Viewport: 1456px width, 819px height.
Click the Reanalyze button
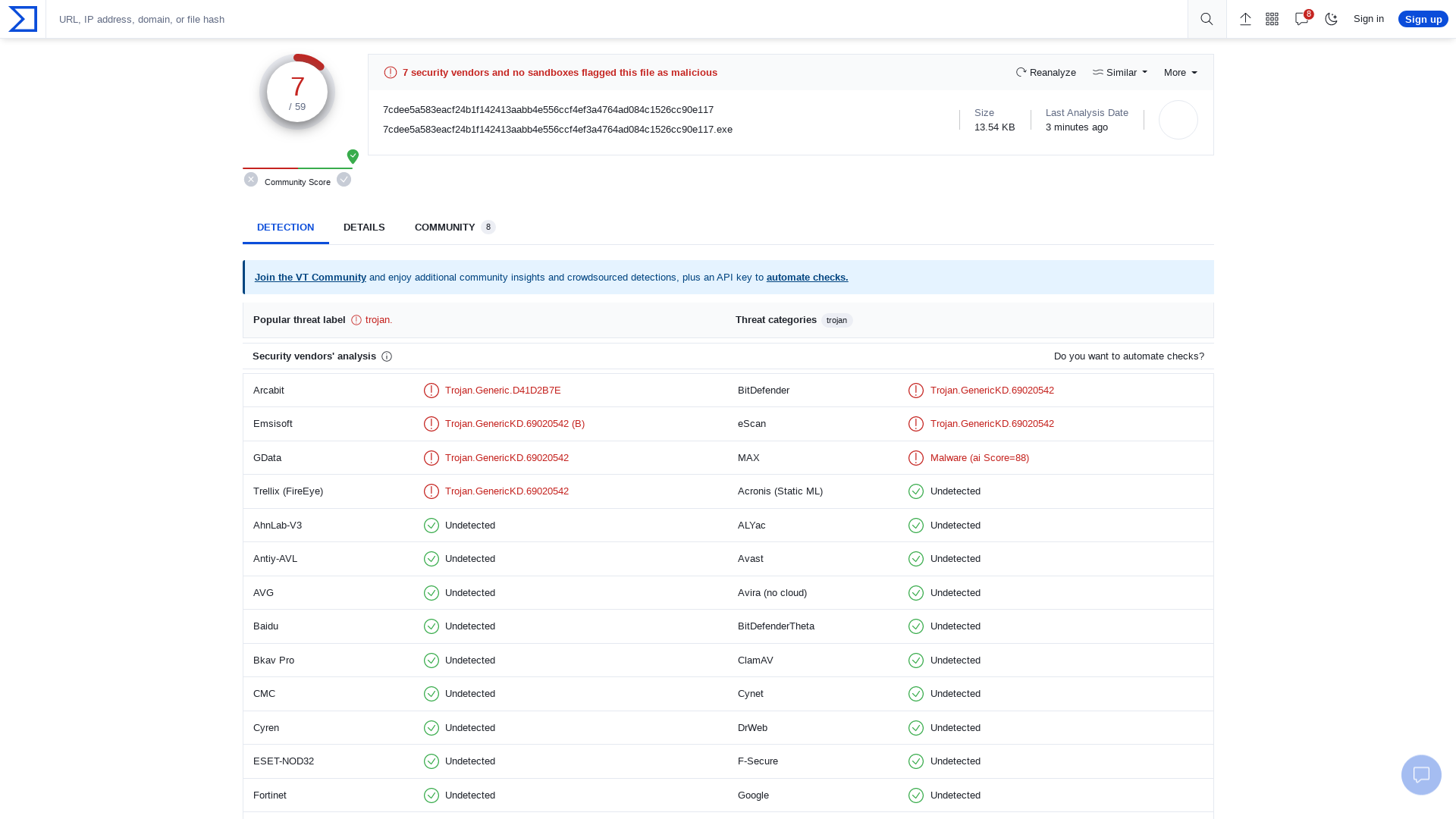click(1046, 73)
